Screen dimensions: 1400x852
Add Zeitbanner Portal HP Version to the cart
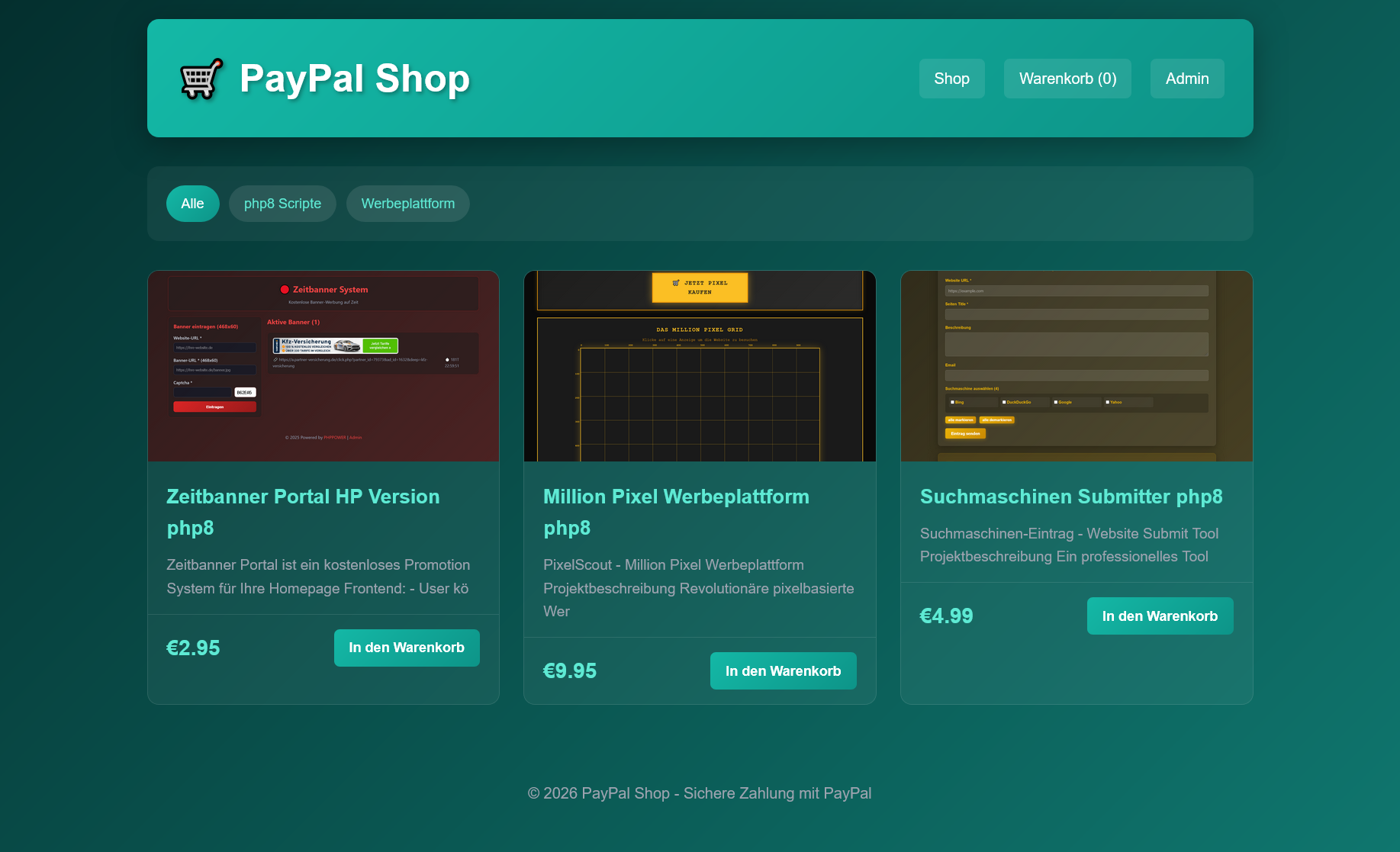(x=407, y=648)
